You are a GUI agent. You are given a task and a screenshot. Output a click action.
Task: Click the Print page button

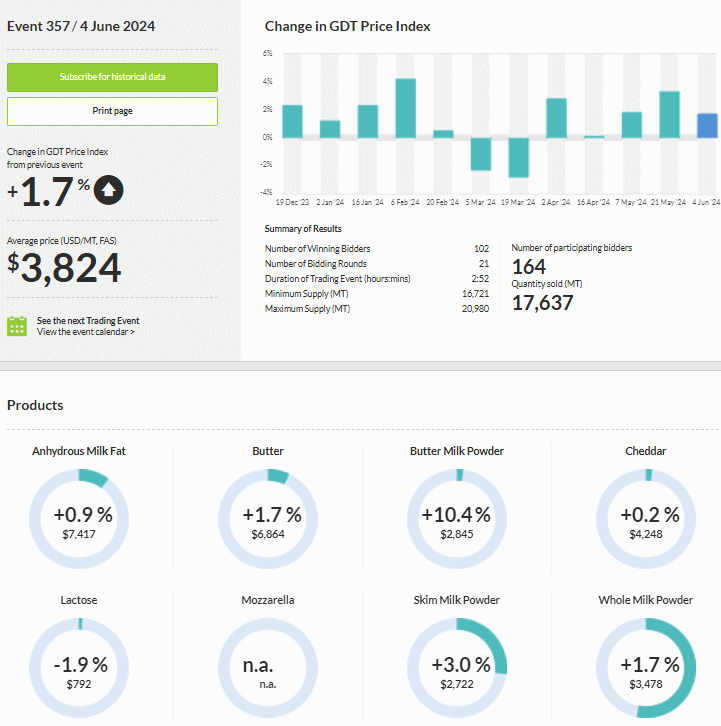[x=112, y=111]
